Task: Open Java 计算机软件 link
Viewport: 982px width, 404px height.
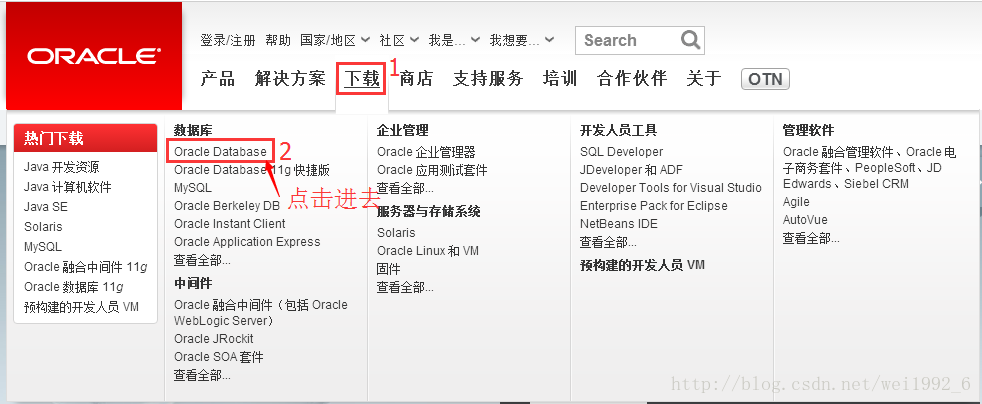Action: 68,187
